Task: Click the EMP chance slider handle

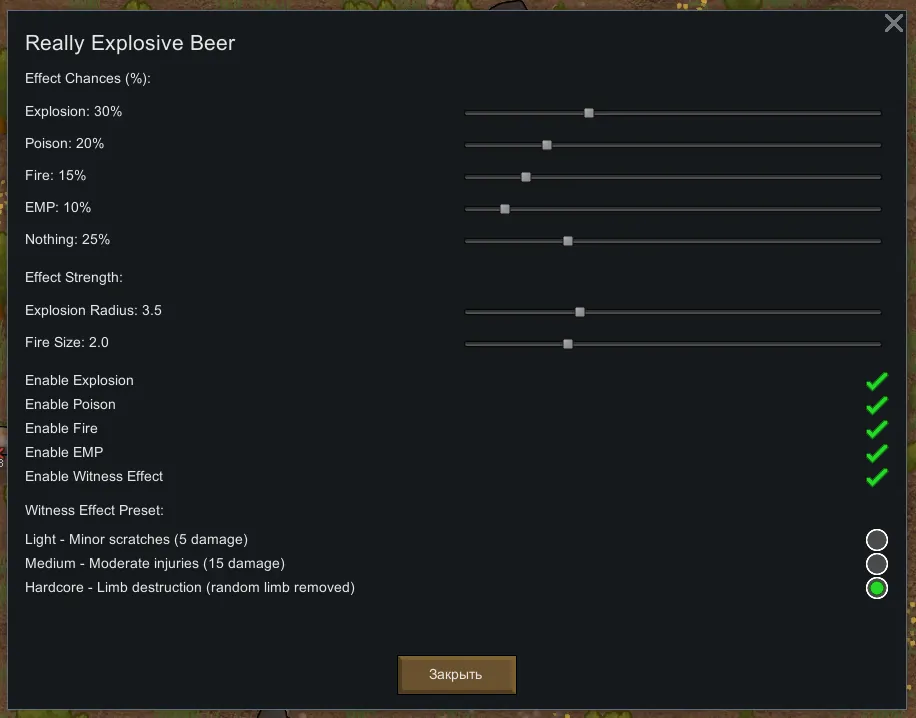Action: tap(505, 209)
